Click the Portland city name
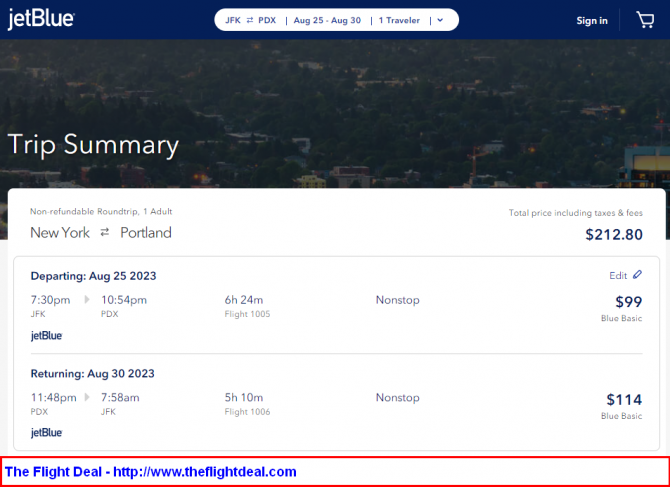 coord(146,233)
